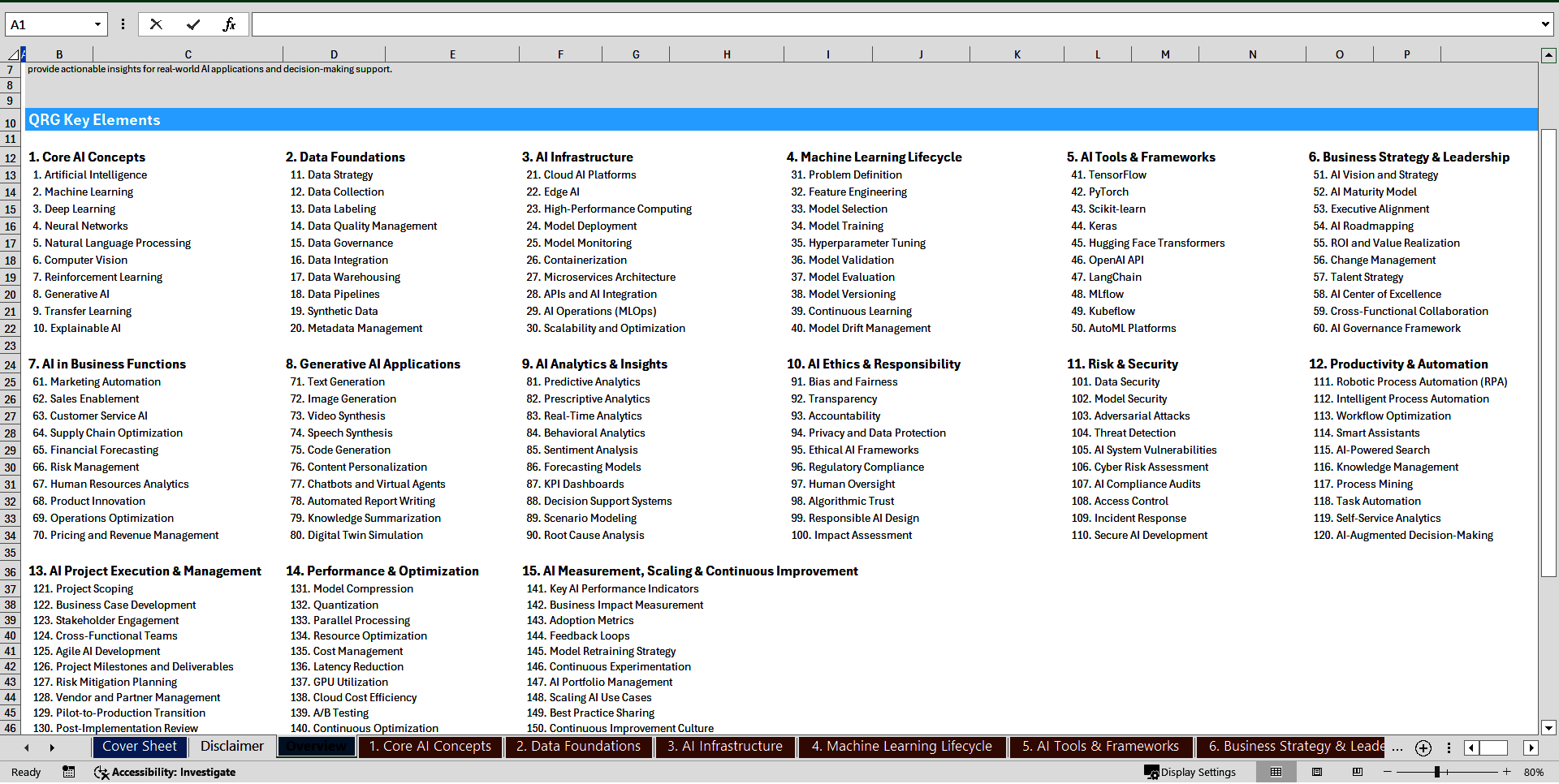Screen dimensions: 1559x784
Task: Expand the formula bar with the right chevron
Action: click(x=1544, y=24)
